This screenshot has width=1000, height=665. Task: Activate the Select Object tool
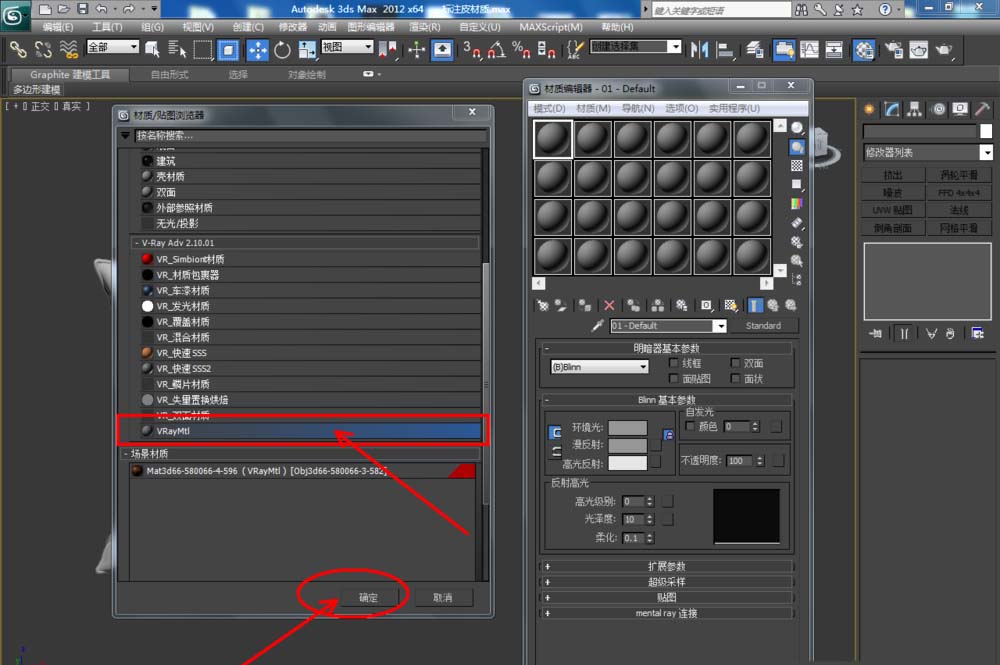point(152,50)
